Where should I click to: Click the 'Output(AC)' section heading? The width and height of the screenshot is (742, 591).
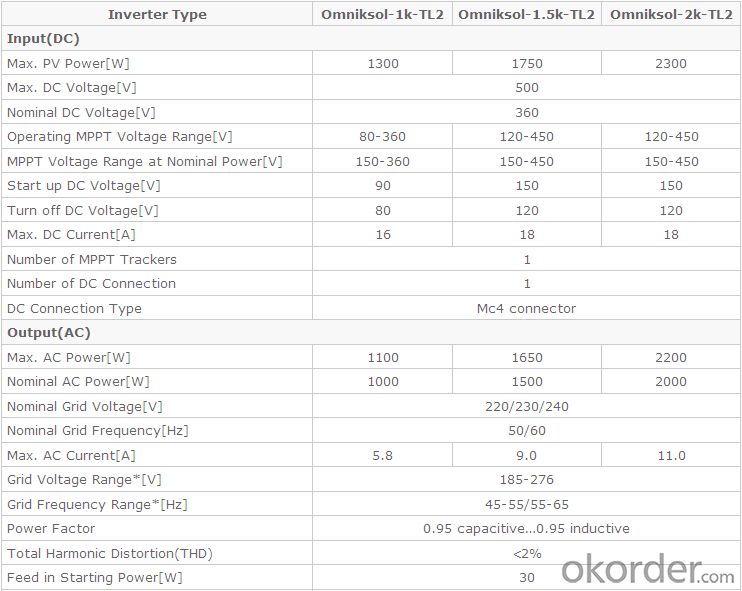coord(49,332)
